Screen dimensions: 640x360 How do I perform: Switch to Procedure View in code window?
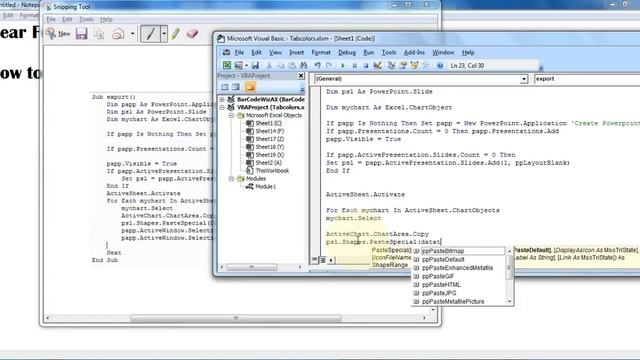tap(315, 260)
